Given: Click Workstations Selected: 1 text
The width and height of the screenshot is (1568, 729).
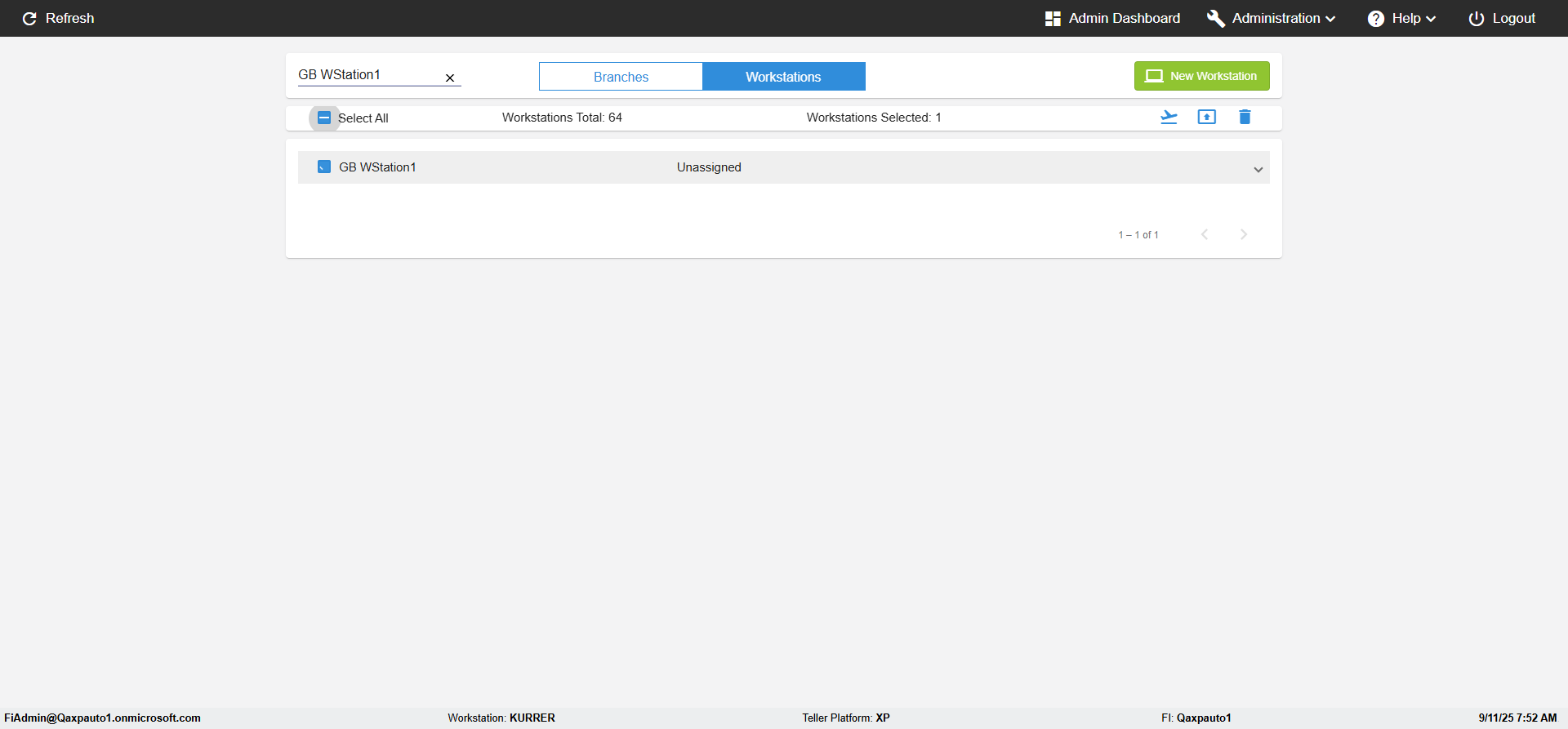Looking at the screenshot, I should click(x=874, y=118).
